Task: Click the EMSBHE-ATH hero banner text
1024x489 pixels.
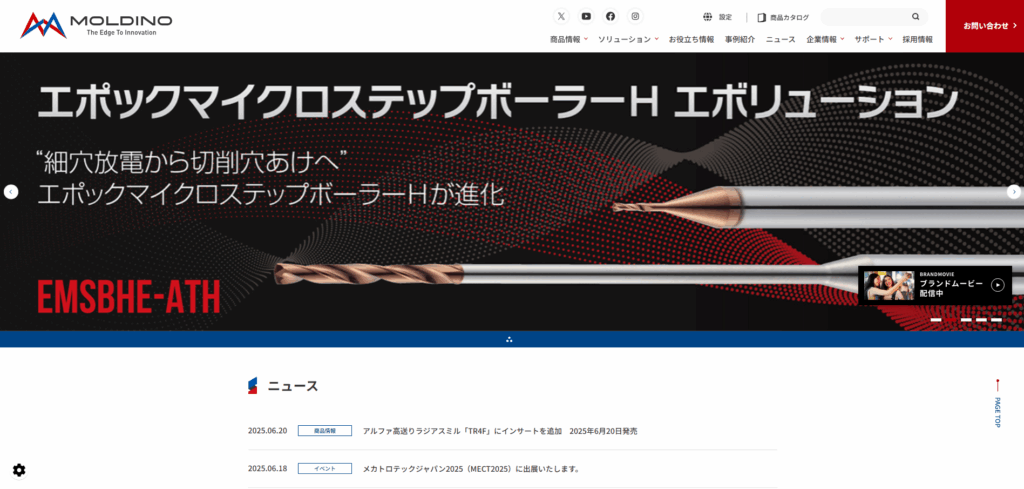Action: point(128,297)
